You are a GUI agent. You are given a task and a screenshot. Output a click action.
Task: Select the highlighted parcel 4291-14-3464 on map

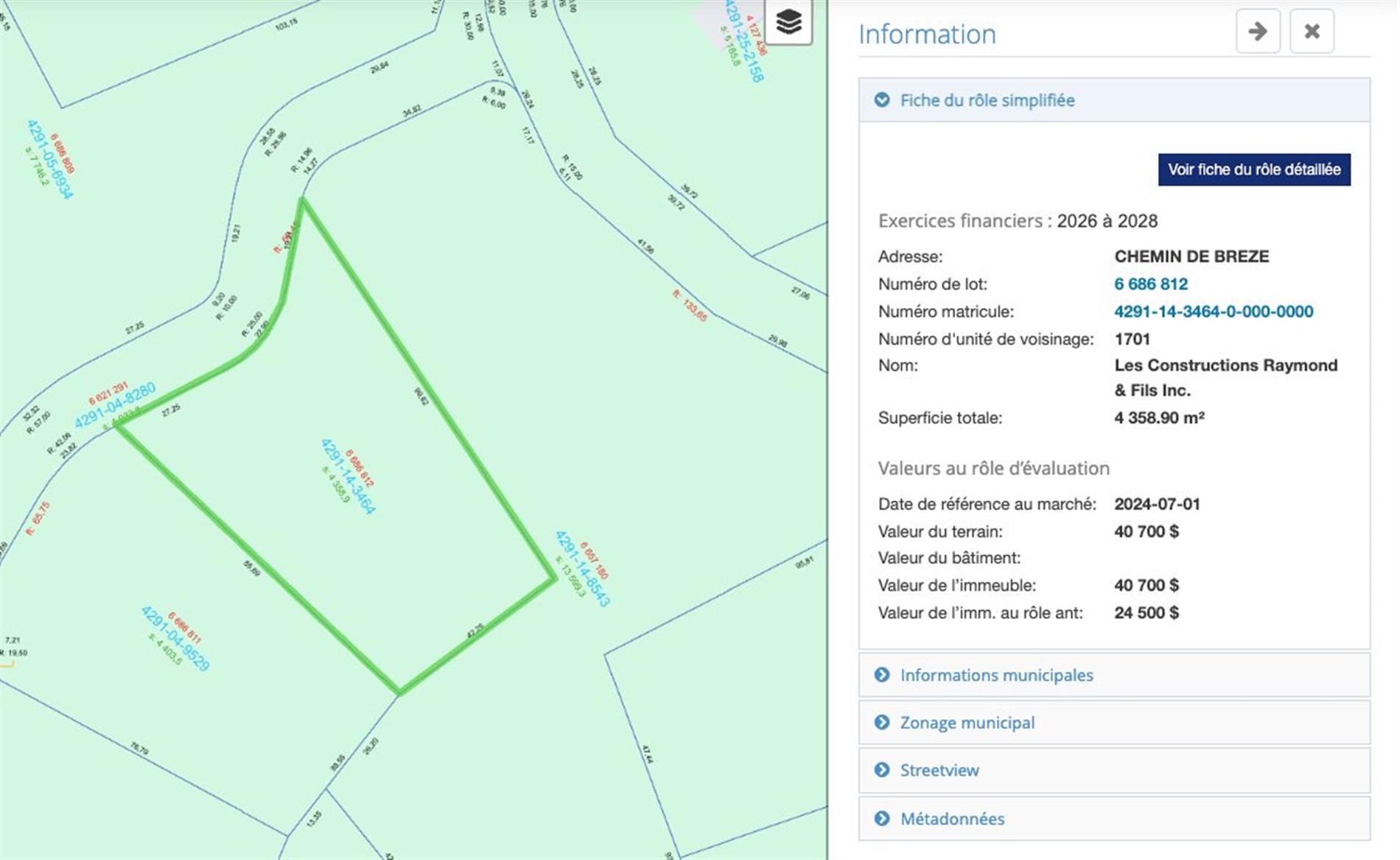point(348,477)
